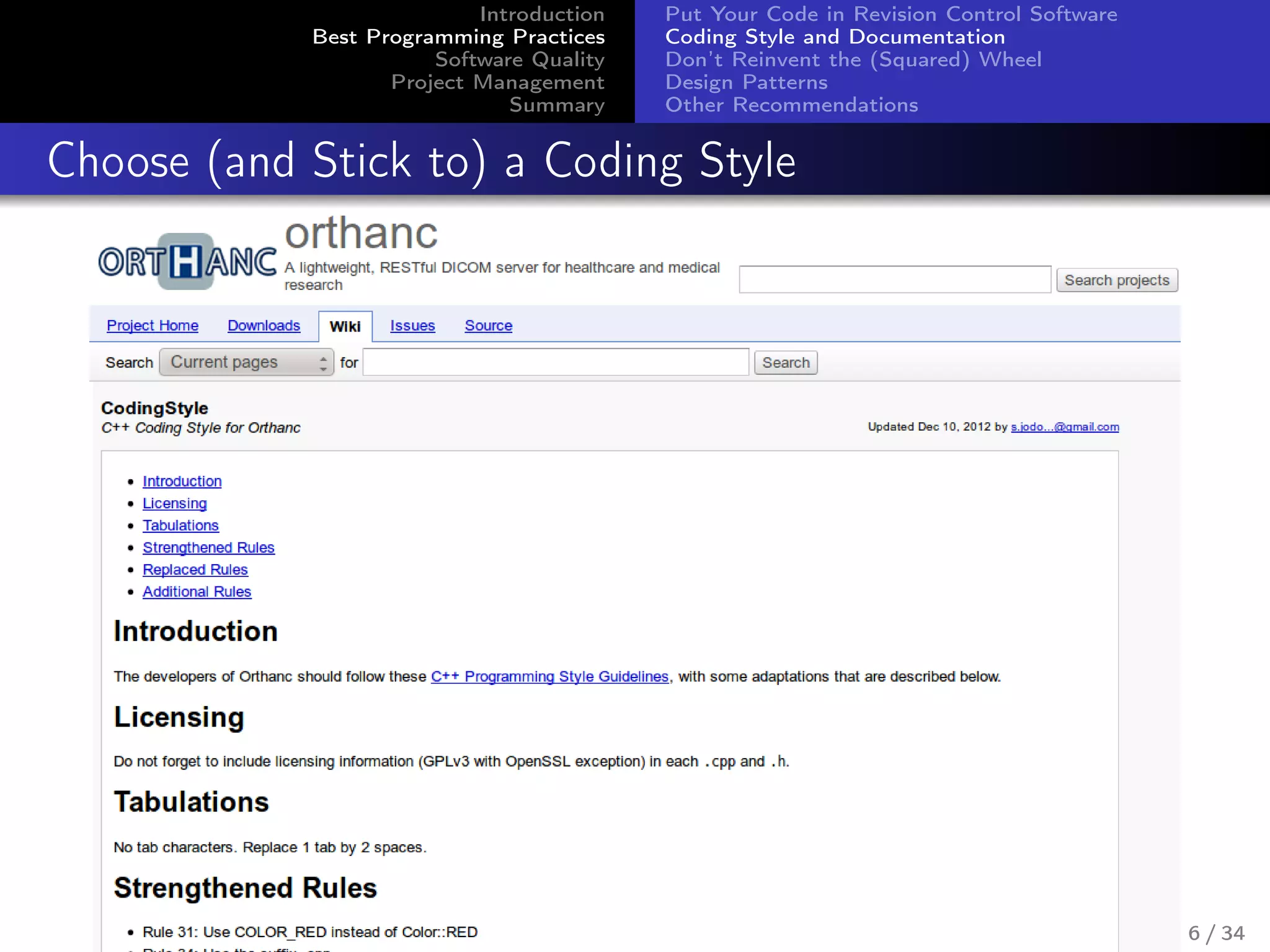Jump to Other Recommendations subsection
Viewport: 1270px width, 952px height.
click(x=791, y=105)
